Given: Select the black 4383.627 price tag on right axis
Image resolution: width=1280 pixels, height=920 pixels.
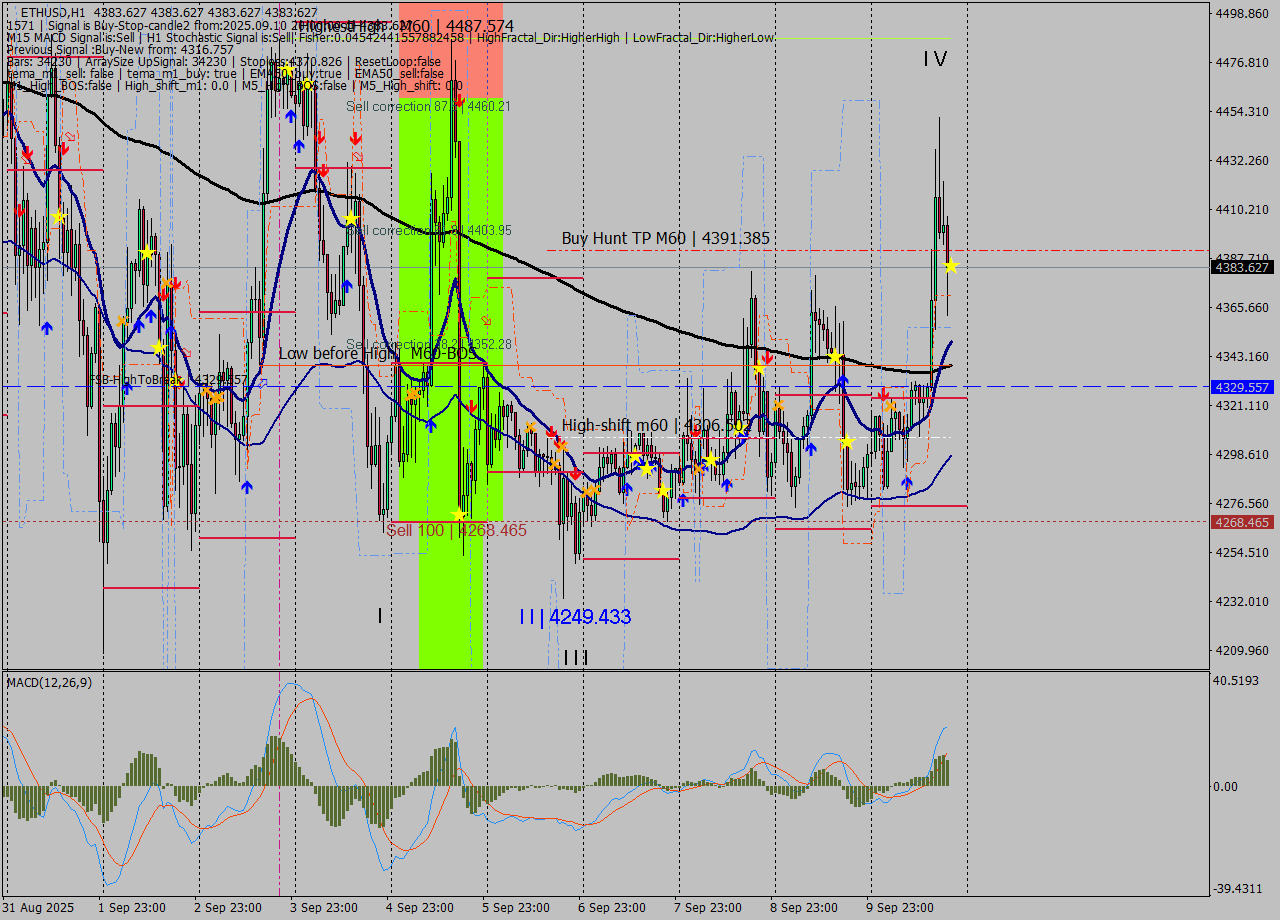Looking at the screenshot, I should click(x=1240, y=268).
